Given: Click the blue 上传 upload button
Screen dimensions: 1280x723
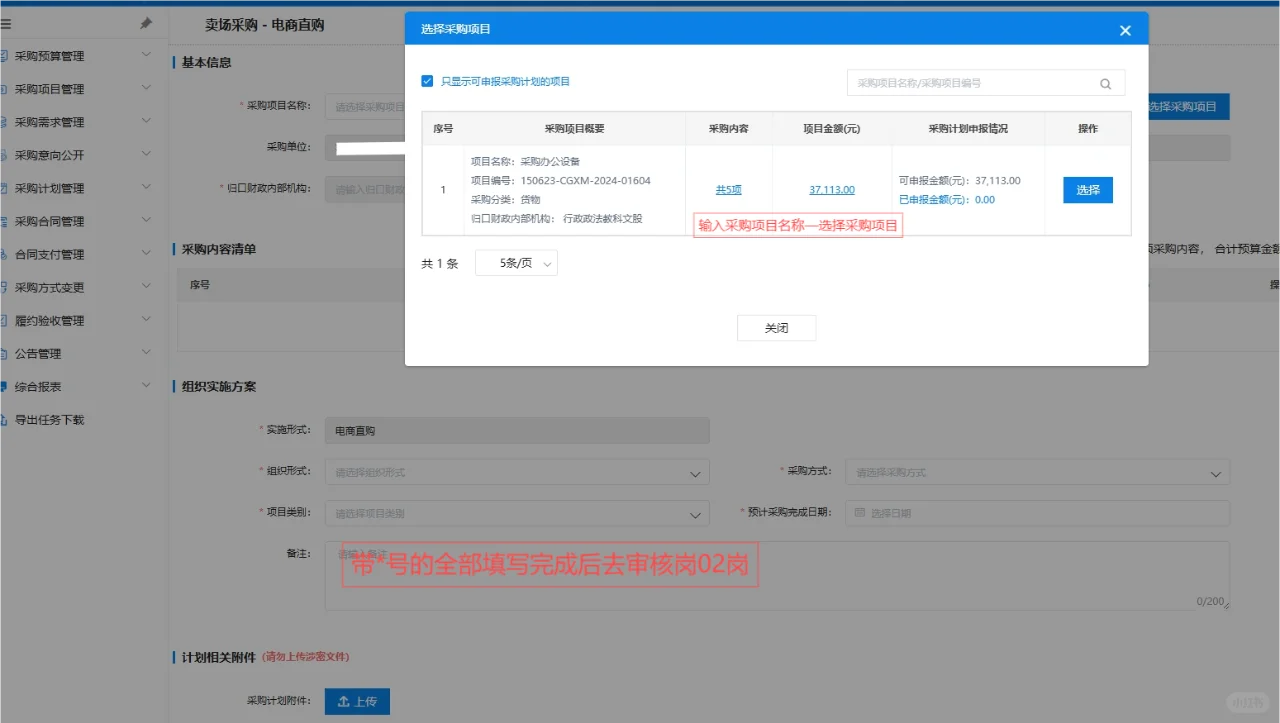Looking at the screenshot, I should click(x=357, y=702).
